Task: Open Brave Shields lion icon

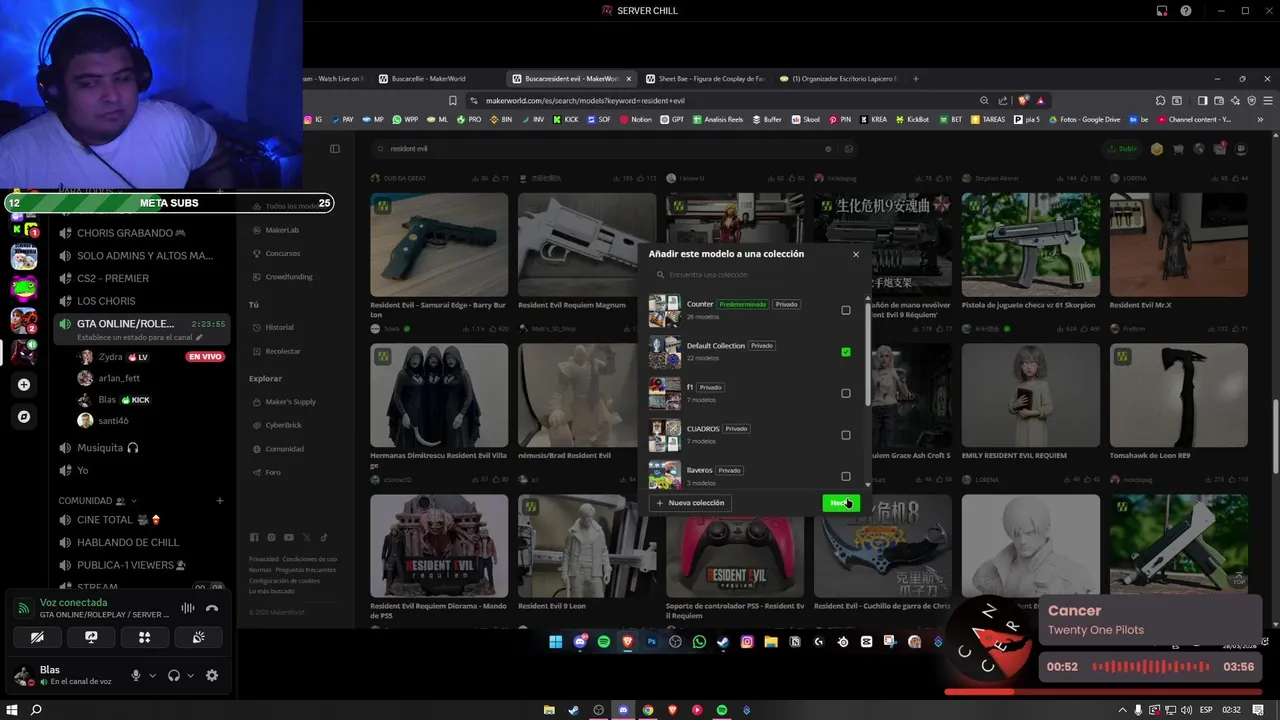Action: pyautogui.click(x=1023, y=100)
